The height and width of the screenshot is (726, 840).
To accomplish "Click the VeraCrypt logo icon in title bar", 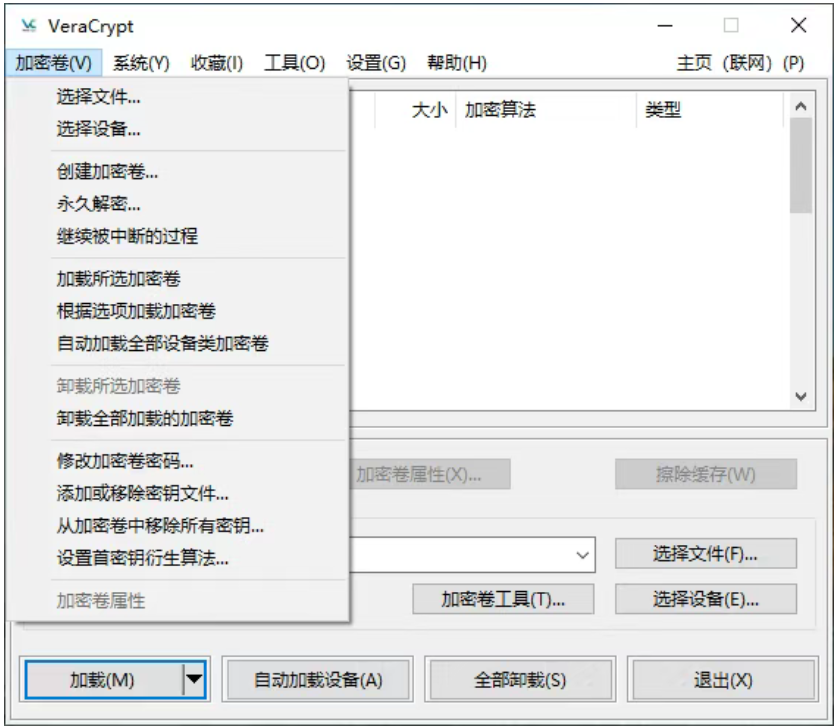I will click(28, 26).
